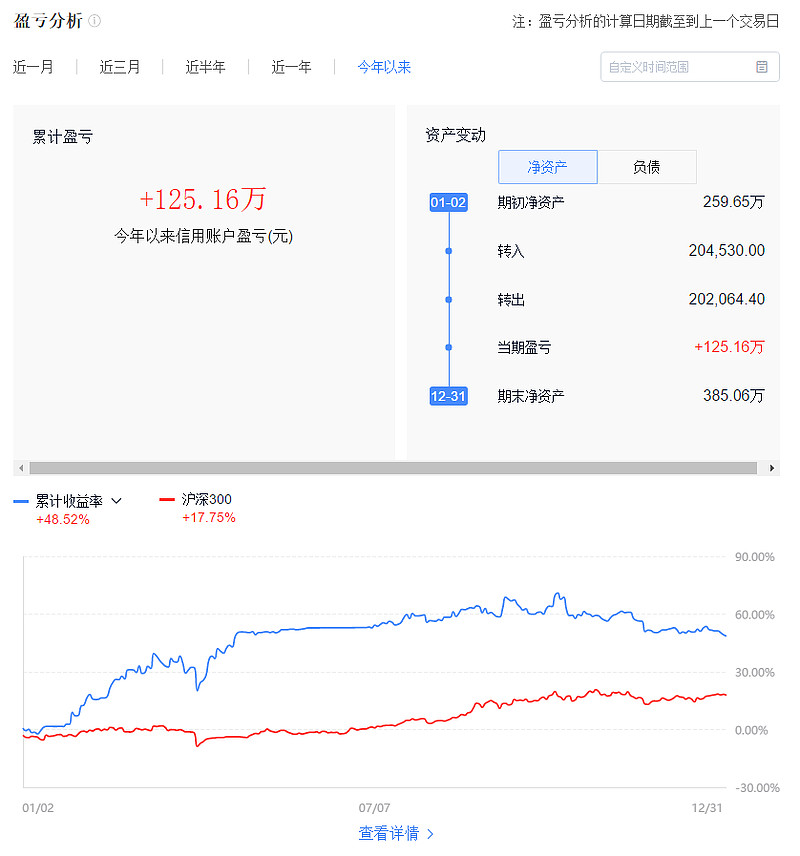This screenshot has width=800, height=856.
Task: Switch to the 负债 toggle
Action: click(x=646, y=167)
